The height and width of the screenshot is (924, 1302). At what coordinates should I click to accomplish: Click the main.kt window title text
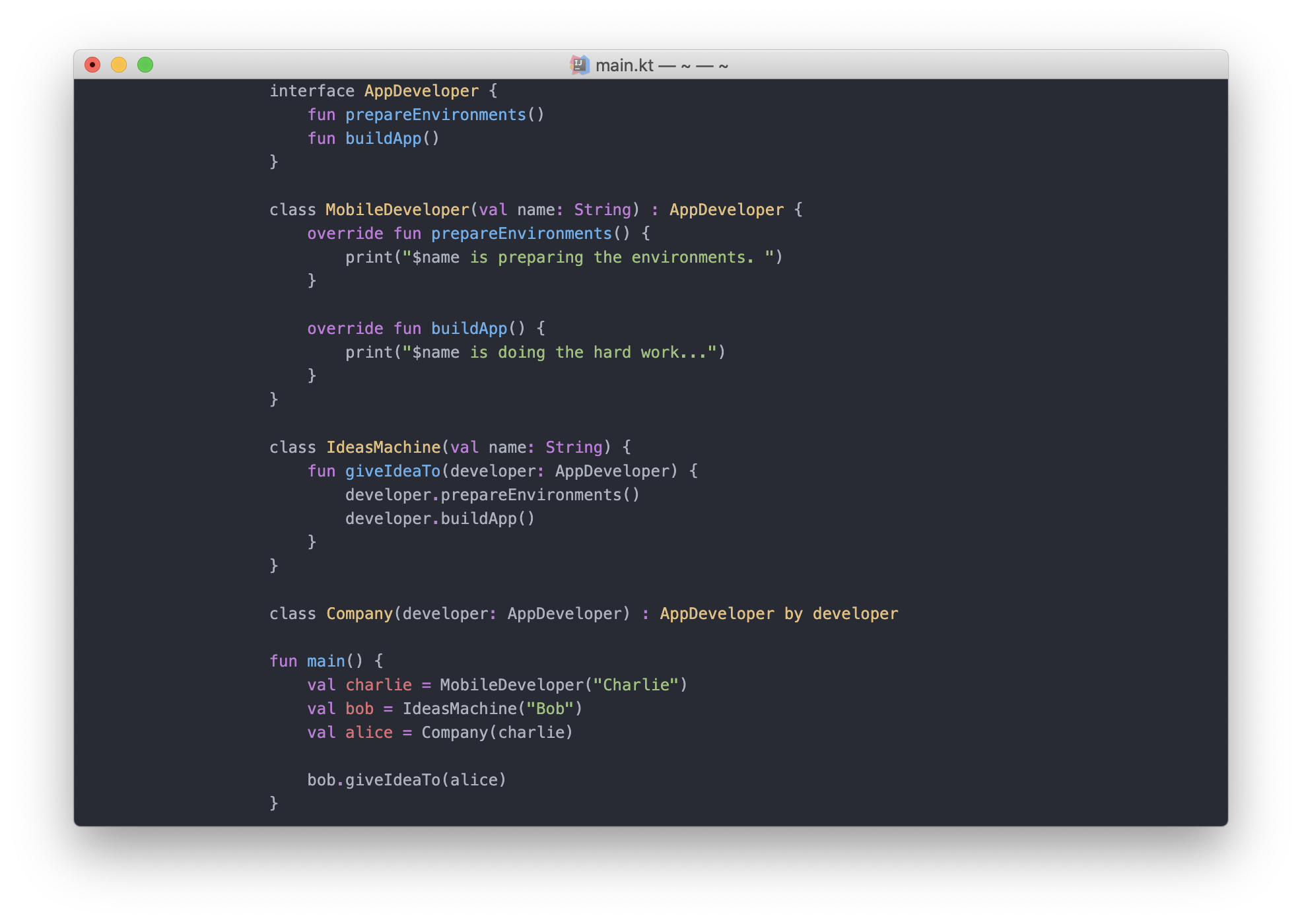coord(624,65)
